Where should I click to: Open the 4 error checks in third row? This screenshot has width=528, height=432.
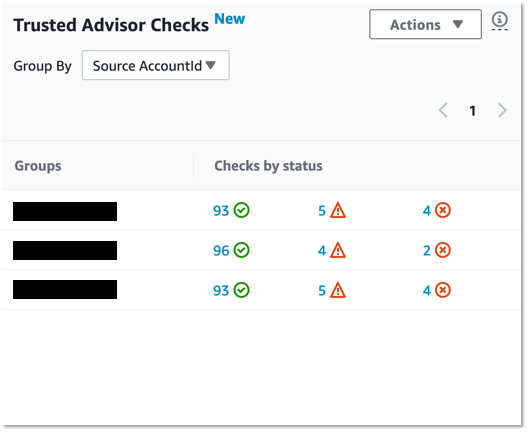pos(427,290)
